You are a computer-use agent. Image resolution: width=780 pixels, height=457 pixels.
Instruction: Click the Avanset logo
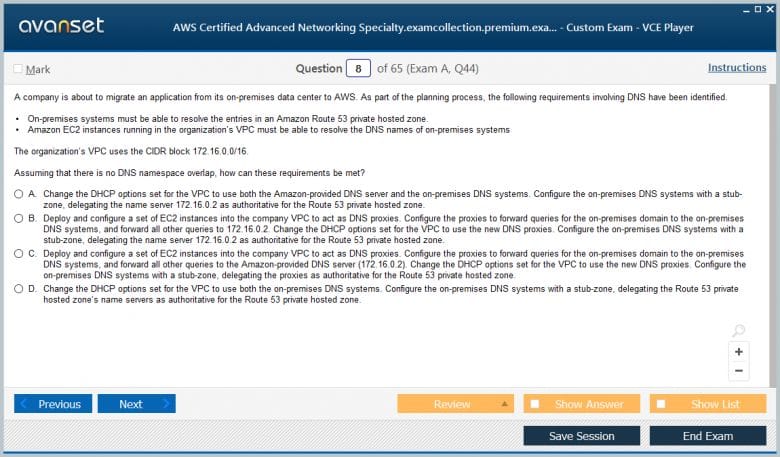pyautogui.click(x=60, y=25)
